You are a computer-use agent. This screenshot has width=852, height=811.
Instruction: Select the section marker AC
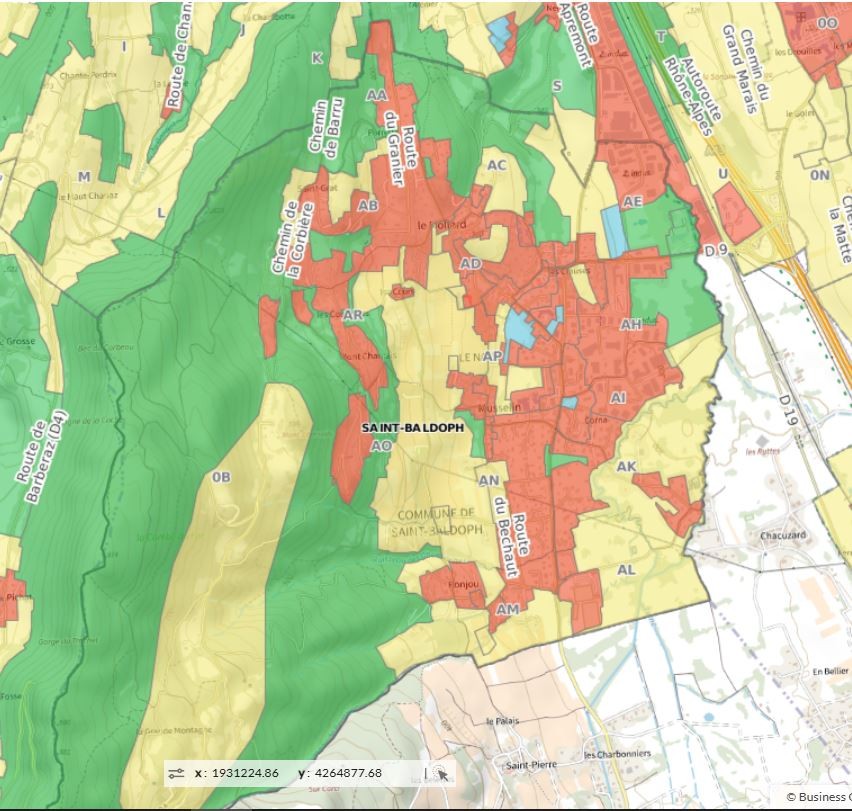[x=496, y=165]
